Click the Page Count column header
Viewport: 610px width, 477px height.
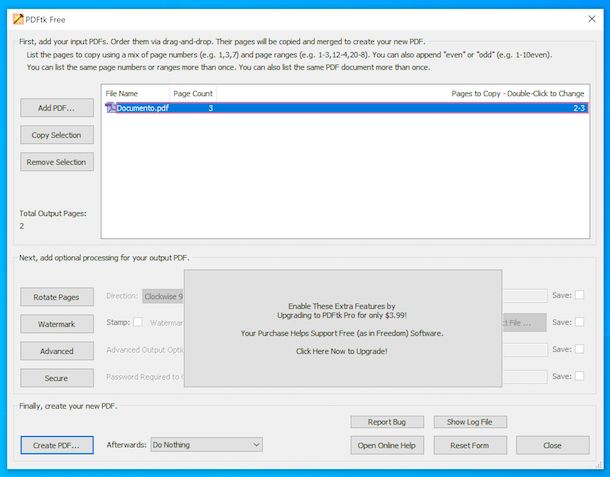[x=193, y=93]
